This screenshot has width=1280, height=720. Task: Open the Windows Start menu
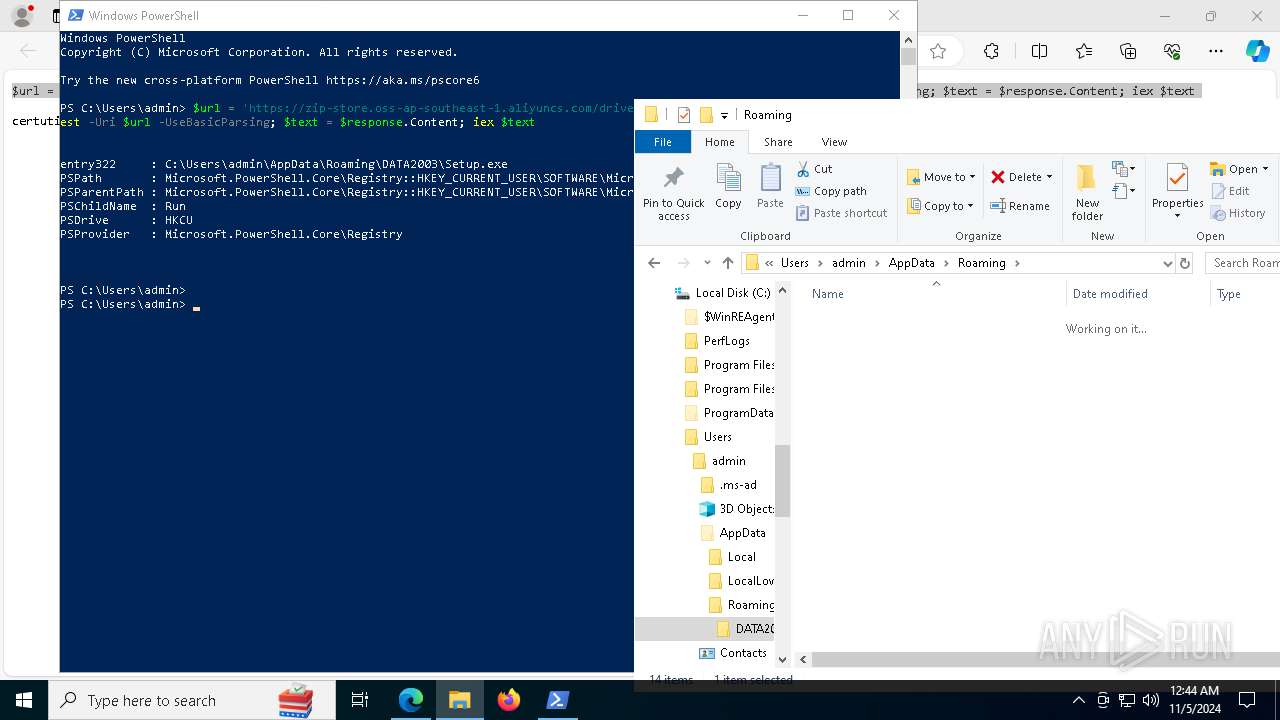point(24,700)
